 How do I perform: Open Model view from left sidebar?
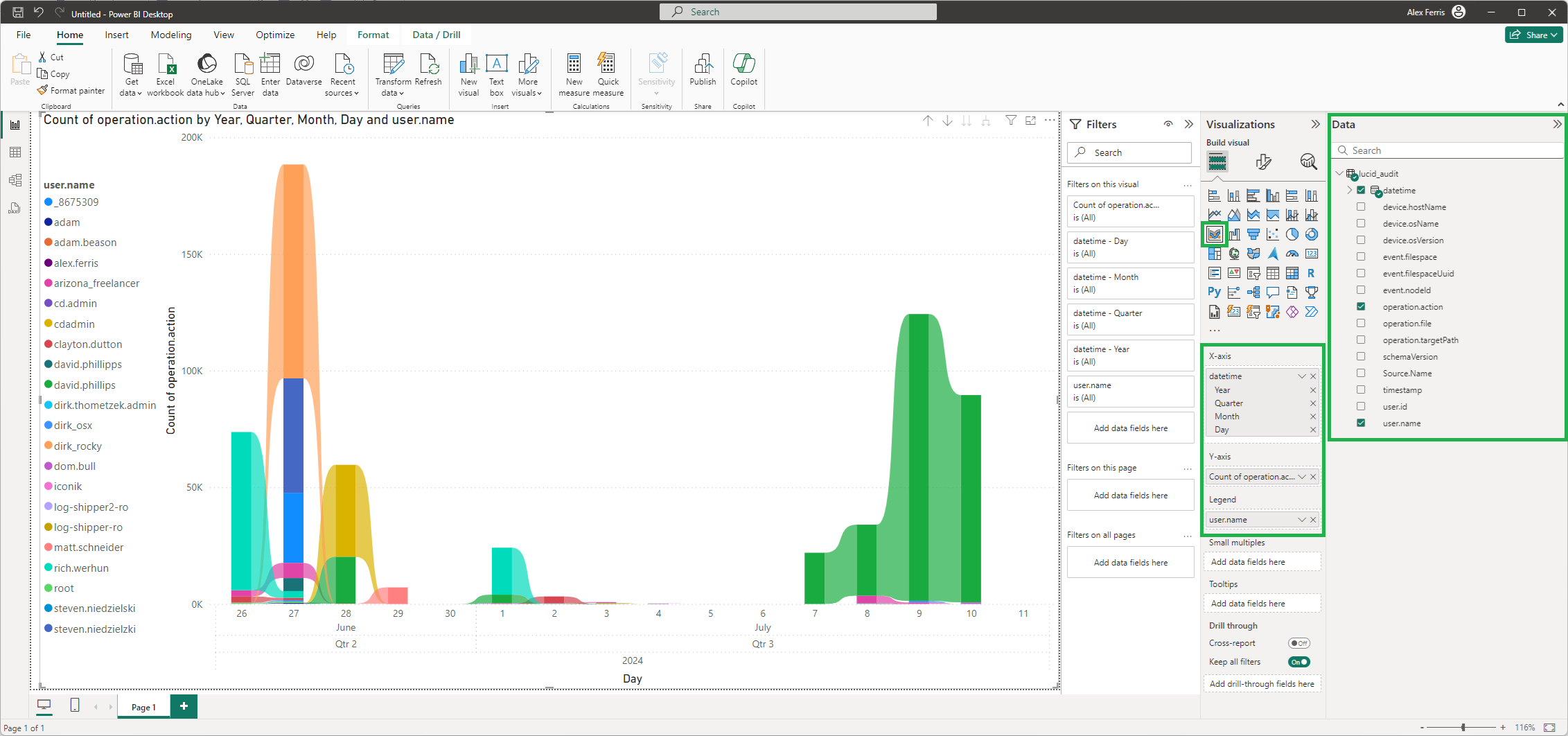point(15,180)
